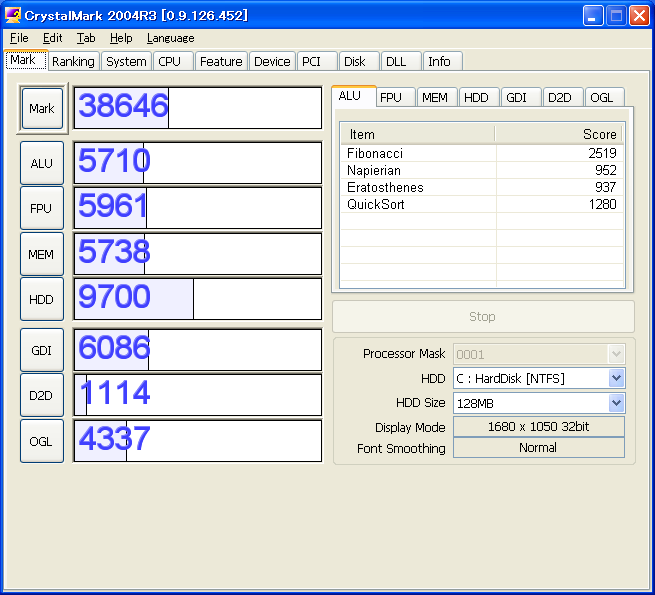Start the ALU benchmark button
The width and height of the screenshot is (655, 595).
click(42, 163)
